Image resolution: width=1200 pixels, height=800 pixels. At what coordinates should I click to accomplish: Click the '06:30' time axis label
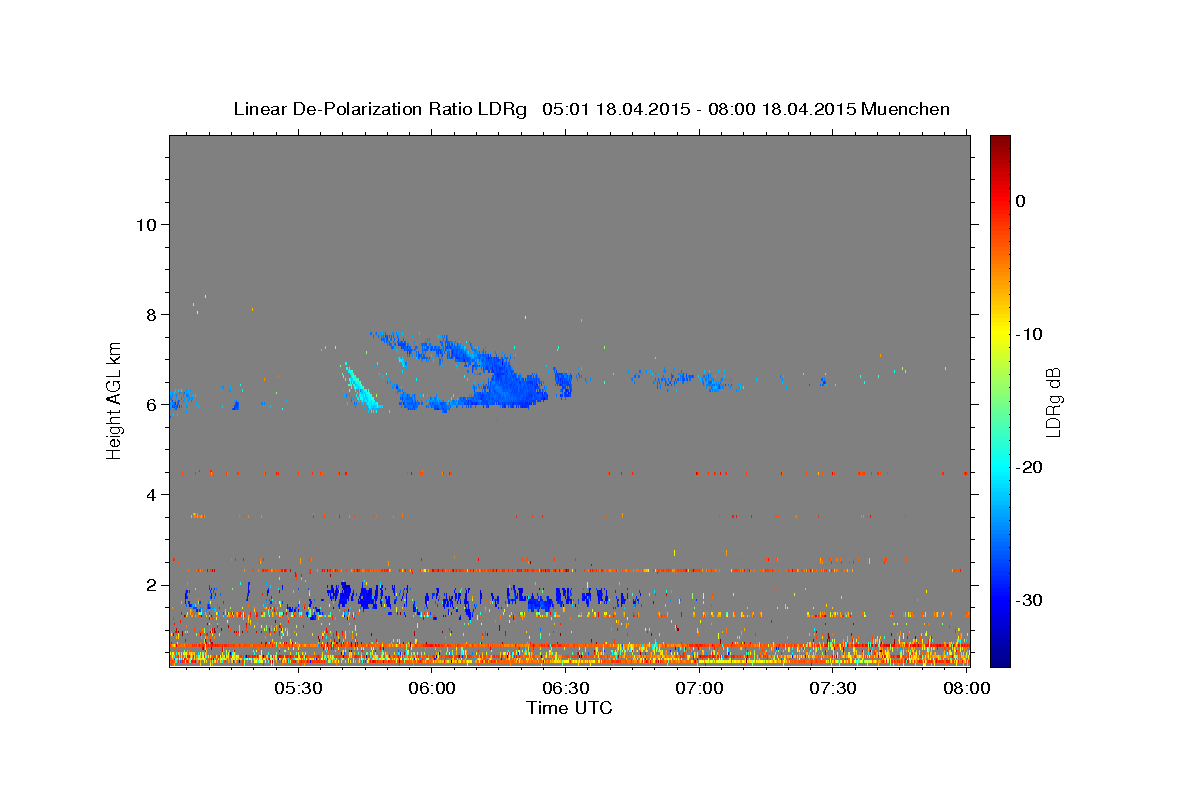click(566, 689)
